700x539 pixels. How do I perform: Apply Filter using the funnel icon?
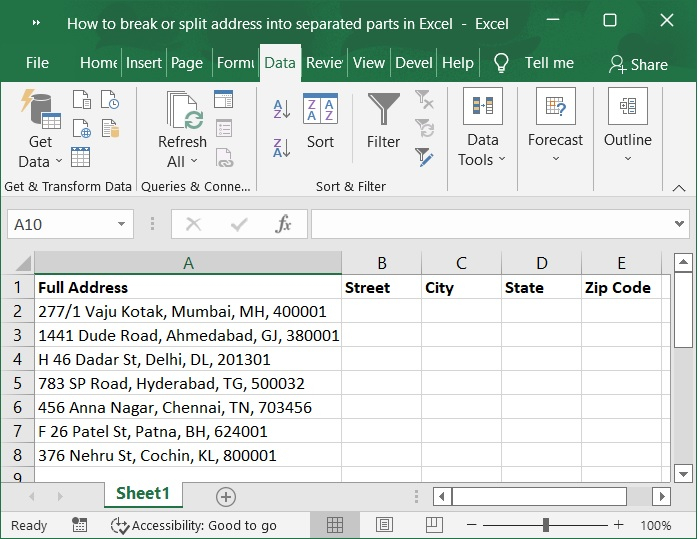click(383, 121)
